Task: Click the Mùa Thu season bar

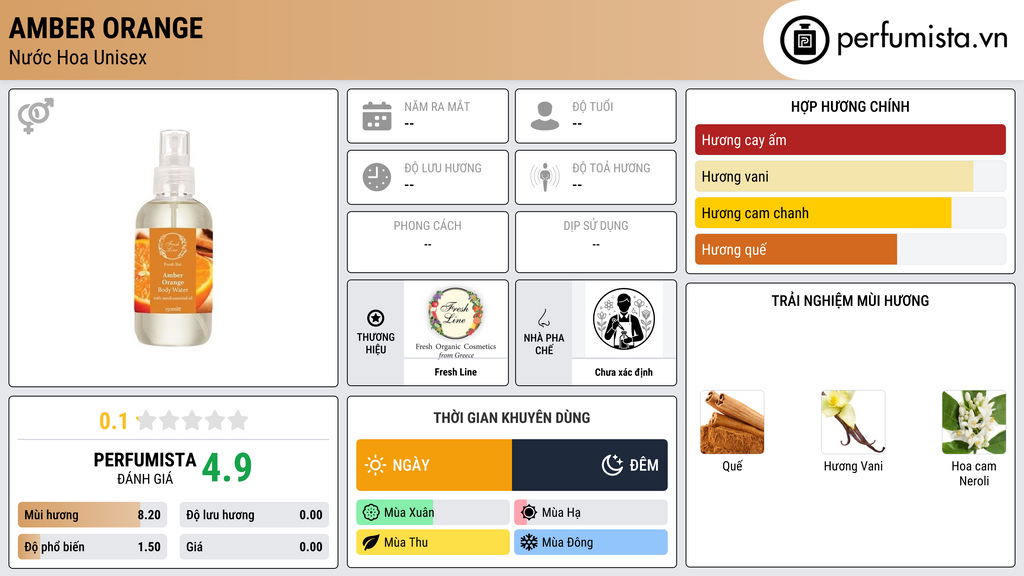Action: pyautogui.click(x=433, y=542)
